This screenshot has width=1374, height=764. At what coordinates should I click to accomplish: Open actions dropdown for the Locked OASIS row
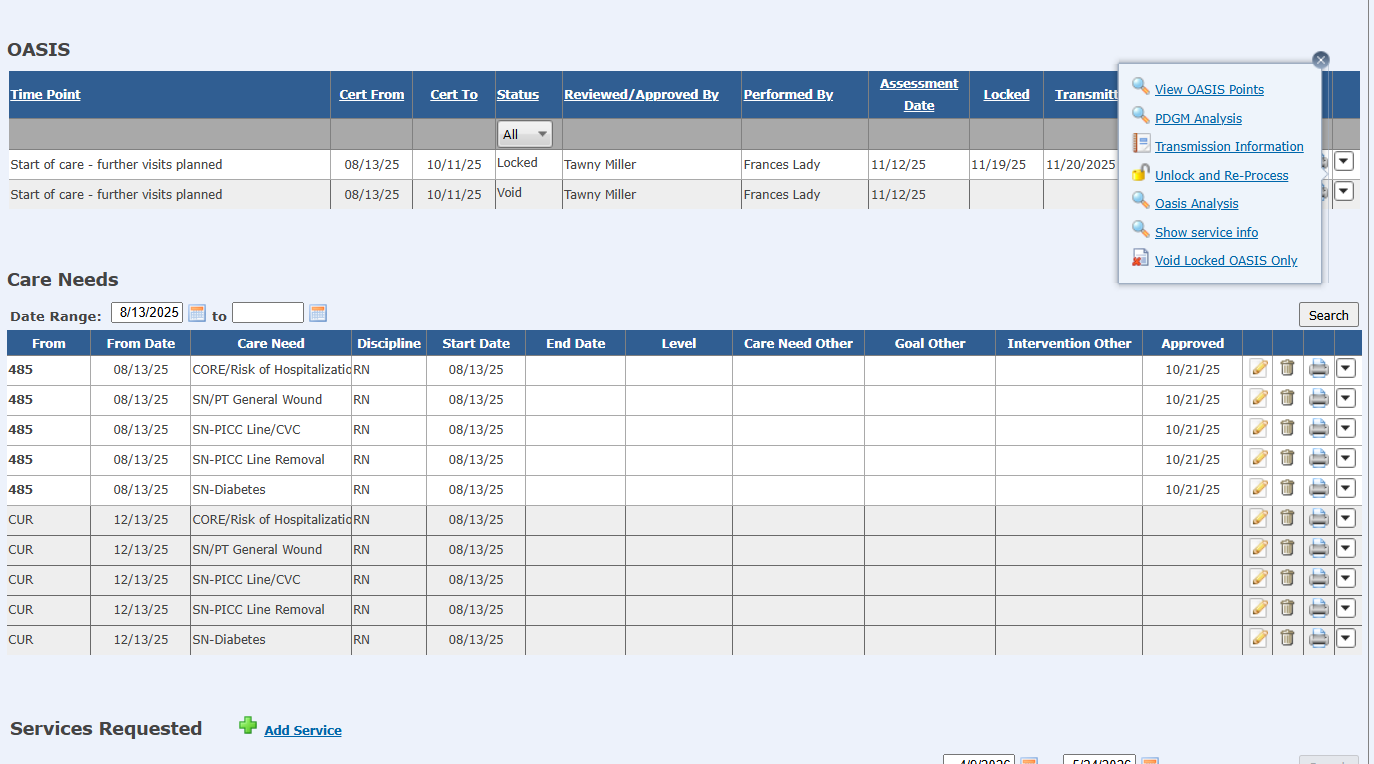[1344, 161]
